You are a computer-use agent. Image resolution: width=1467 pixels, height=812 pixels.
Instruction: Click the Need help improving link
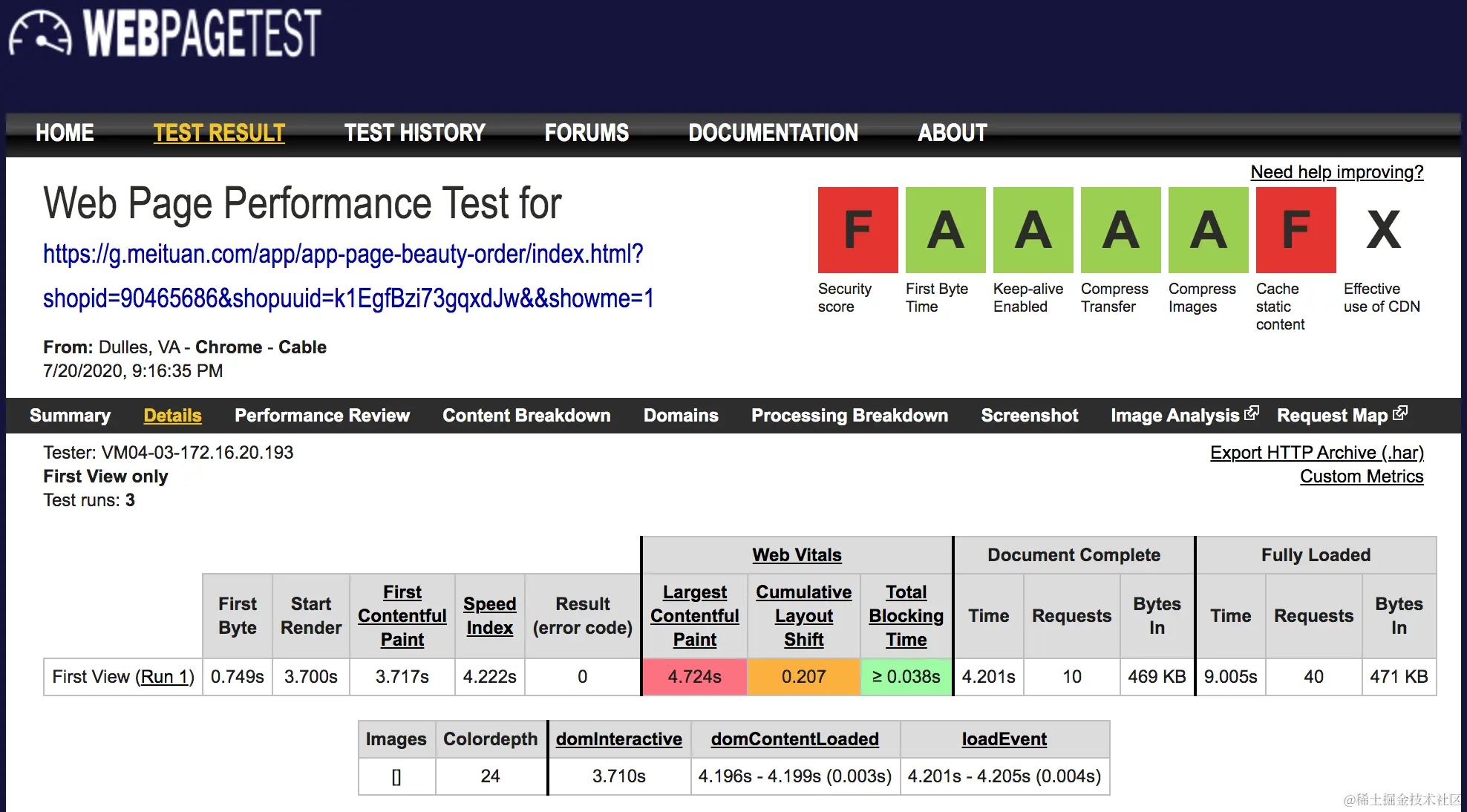pos(1336,172)
